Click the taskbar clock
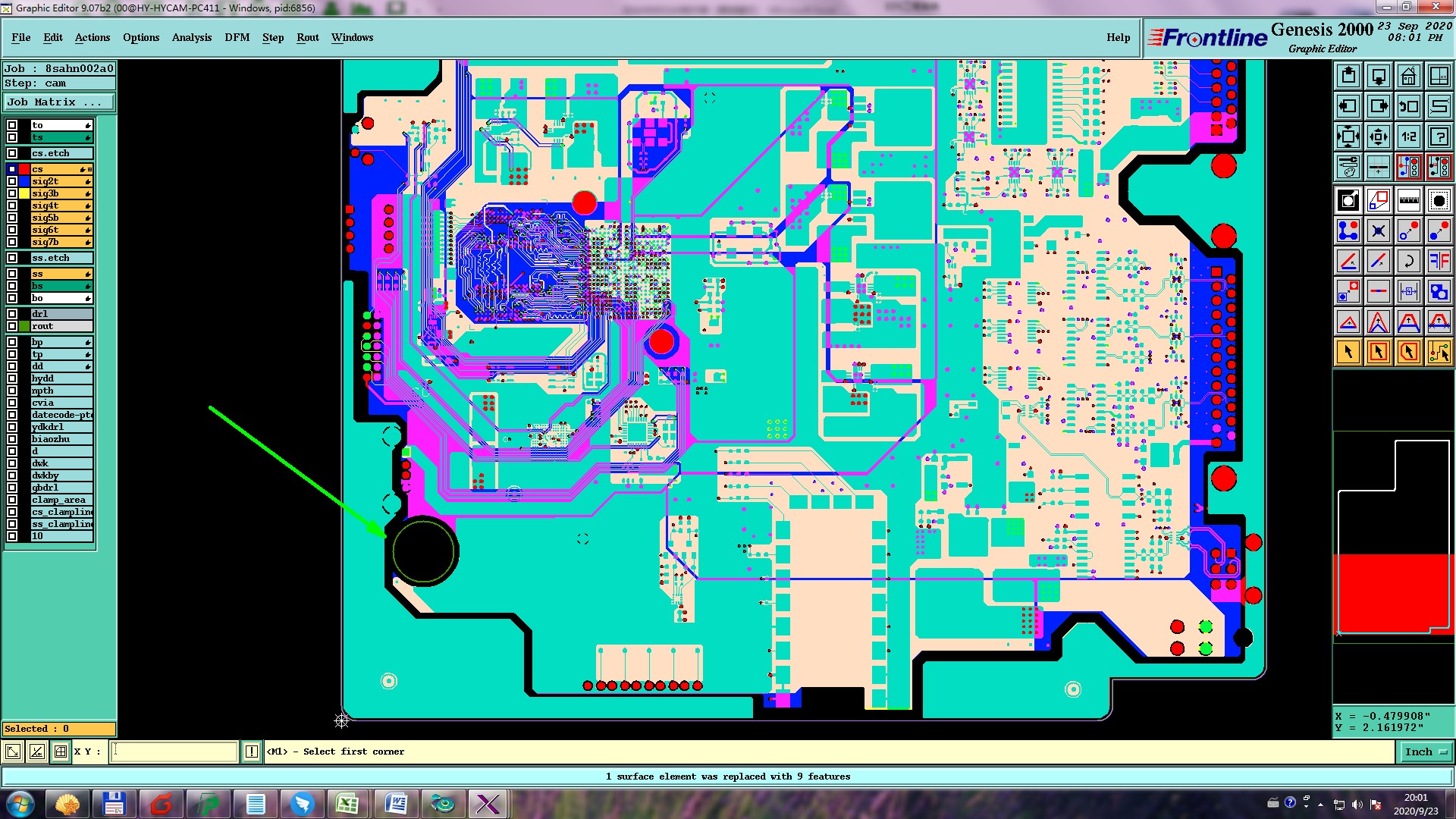The width and height of the screenshot is (1456, 819). click(1415, 804)
